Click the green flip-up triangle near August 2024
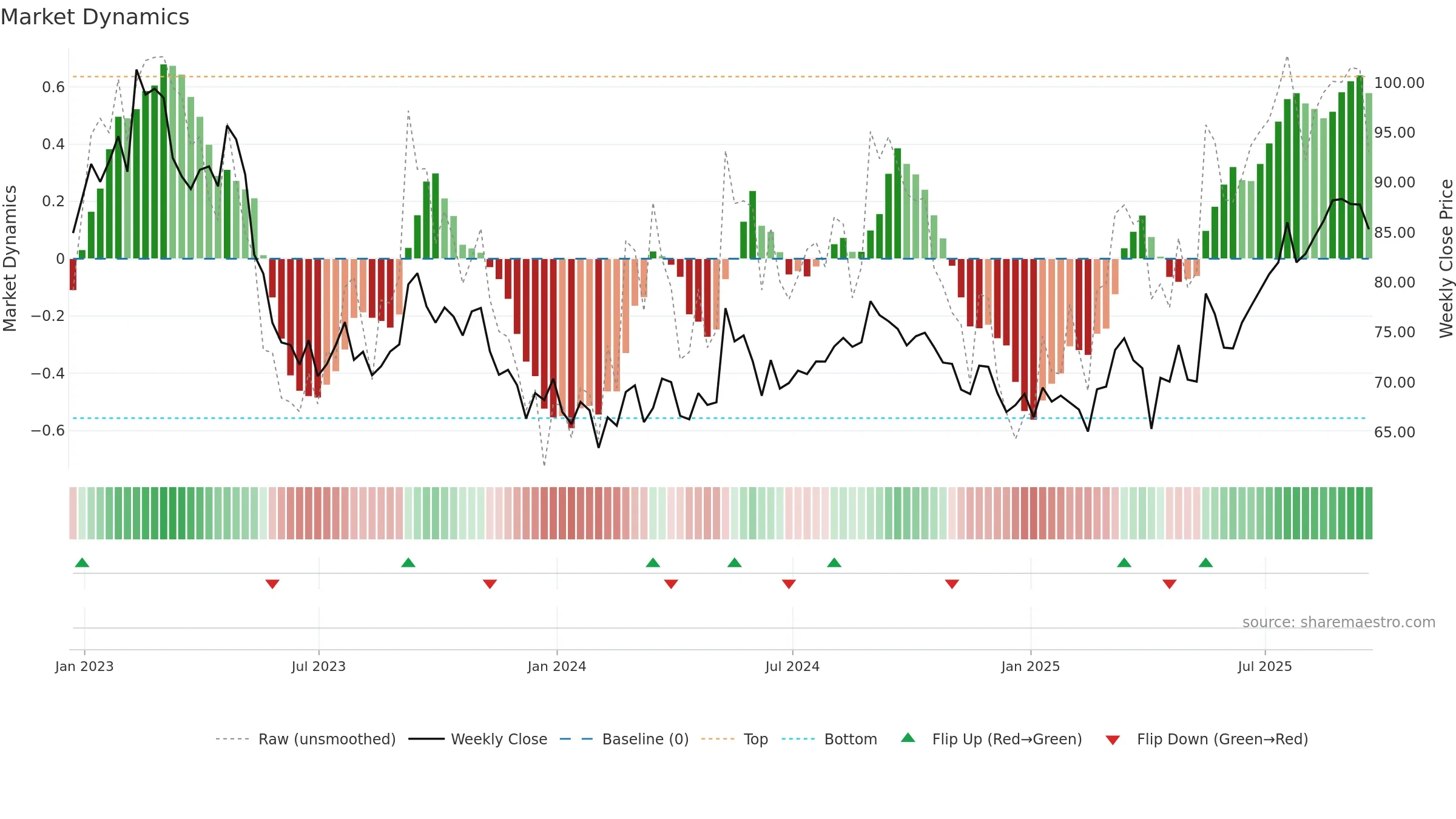The image size is (1456, 819). (834, 562)
